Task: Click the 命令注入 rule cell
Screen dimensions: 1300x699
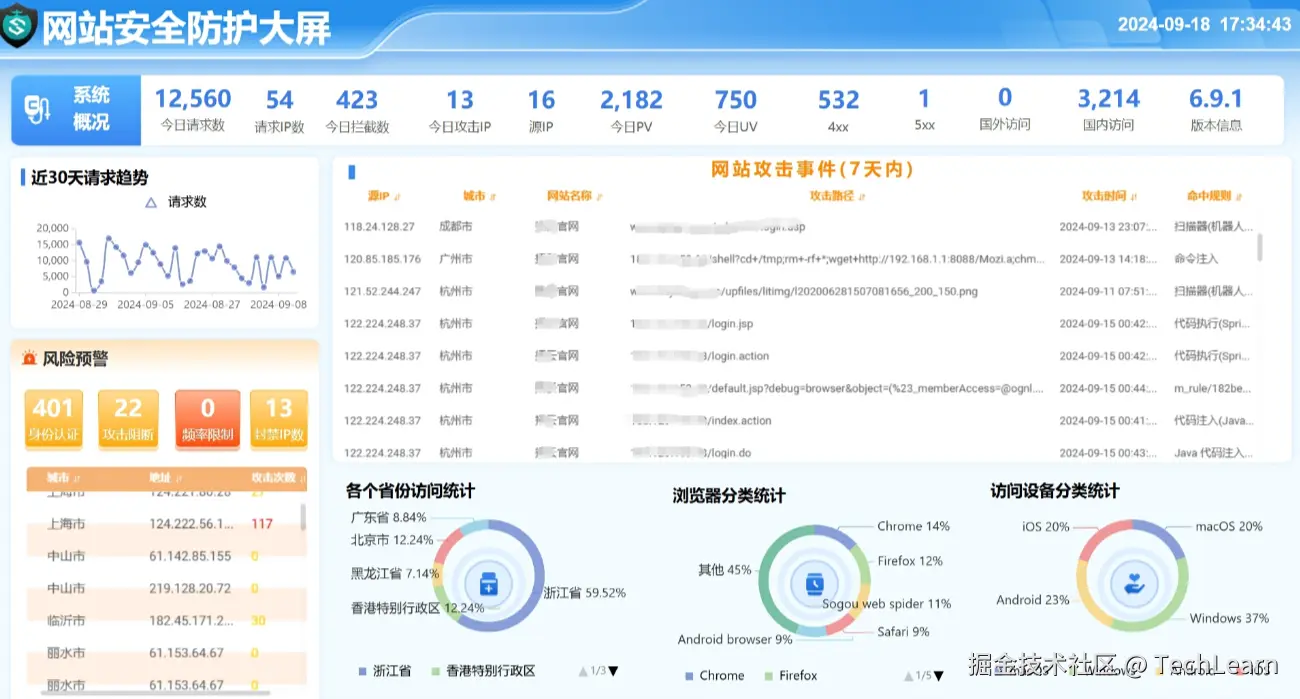Action: 1196,259
